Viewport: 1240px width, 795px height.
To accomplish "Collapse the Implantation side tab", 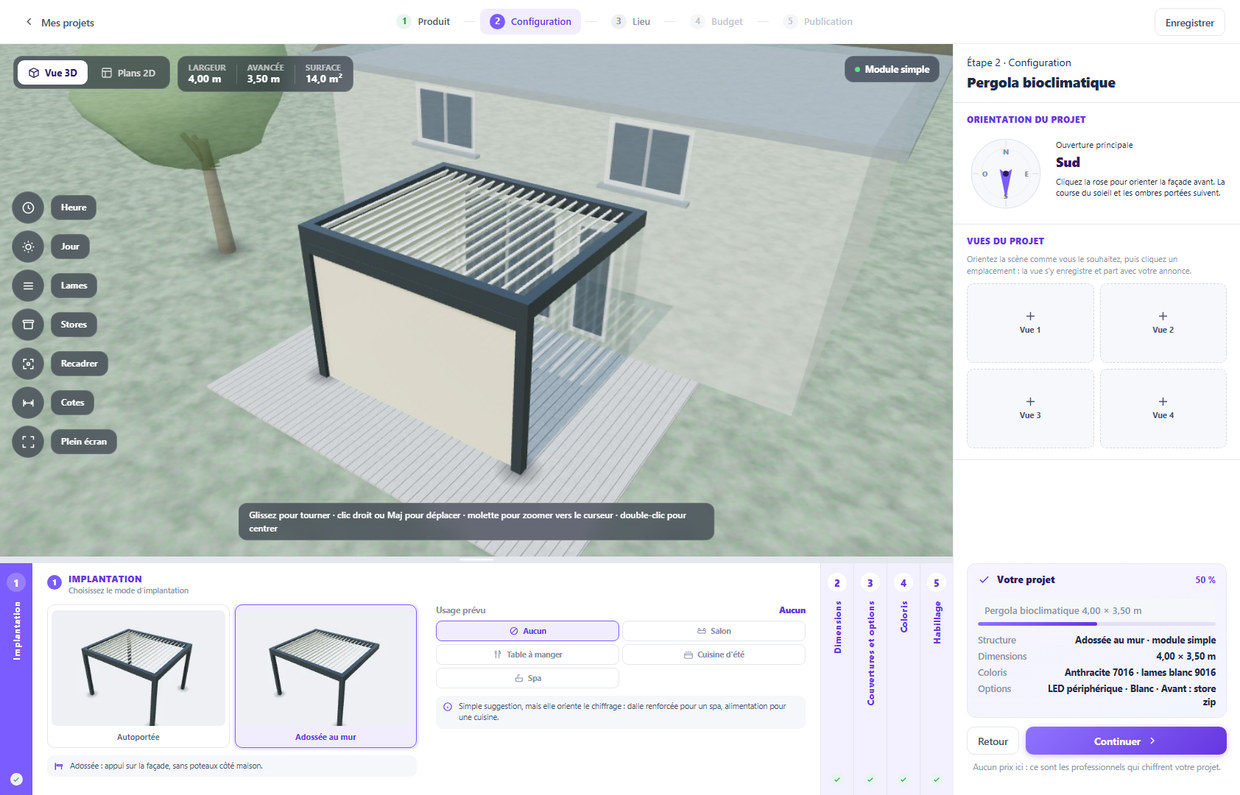I will pyautogui.click(x=16, y=680).
